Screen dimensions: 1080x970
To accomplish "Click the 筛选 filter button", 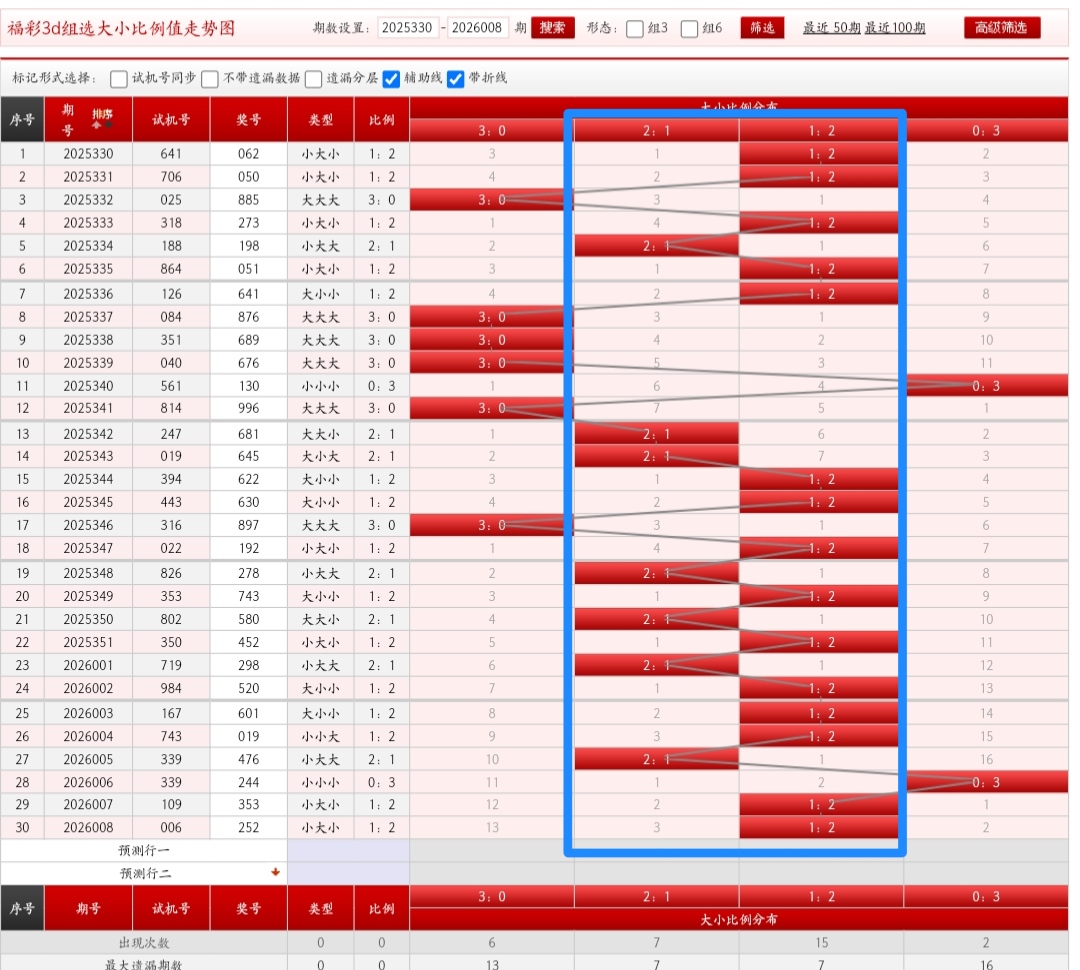I will (762, 28).
